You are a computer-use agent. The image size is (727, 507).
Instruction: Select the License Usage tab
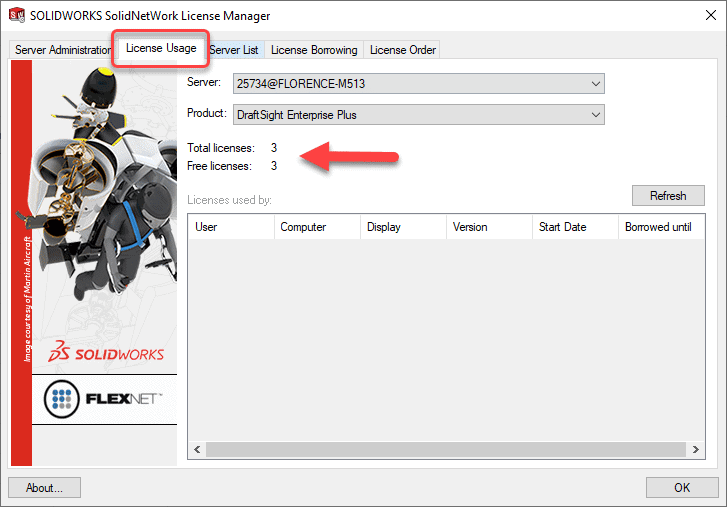161,48
